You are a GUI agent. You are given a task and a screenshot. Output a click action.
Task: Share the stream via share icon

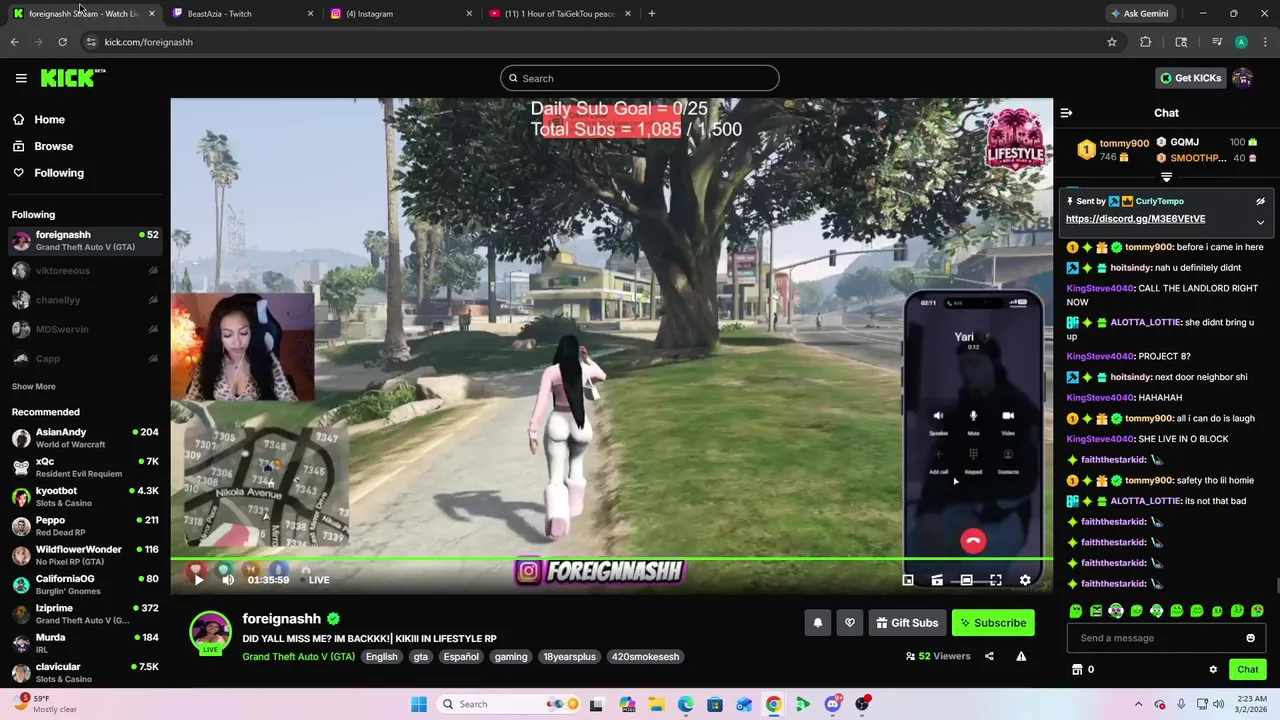[x=989, y=656]
